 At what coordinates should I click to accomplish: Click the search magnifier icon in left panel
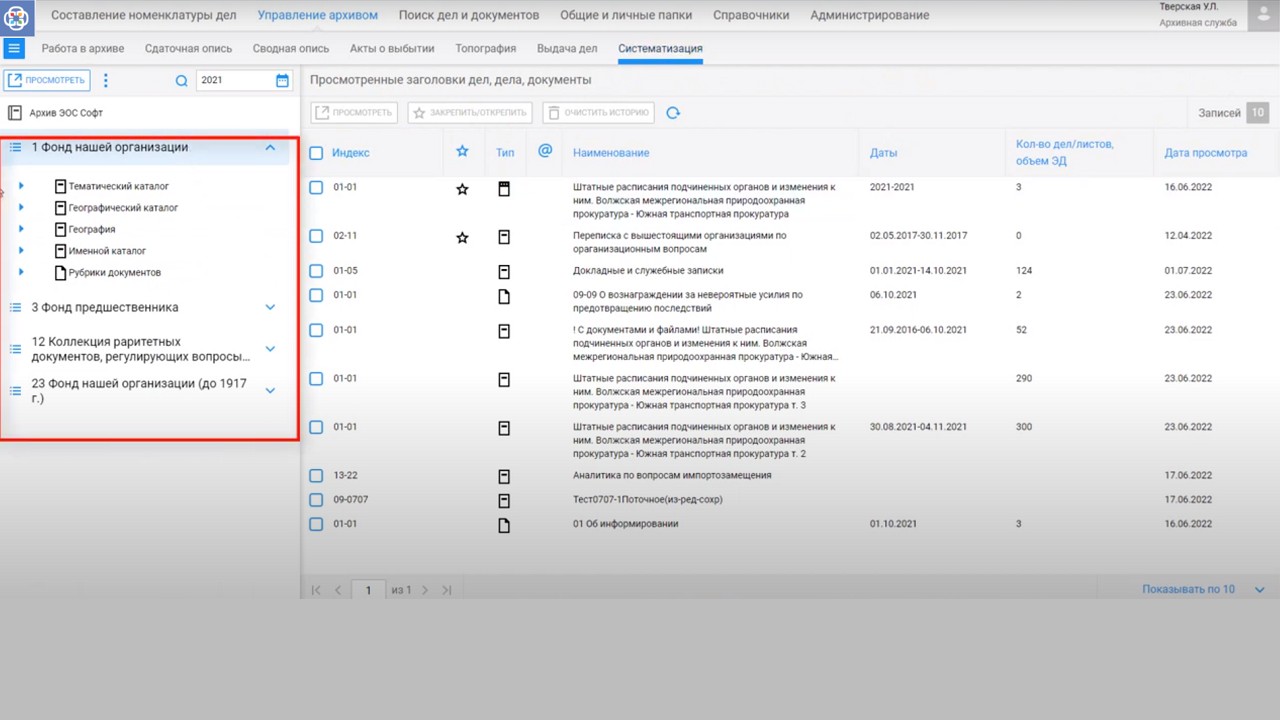pos(181,81)
